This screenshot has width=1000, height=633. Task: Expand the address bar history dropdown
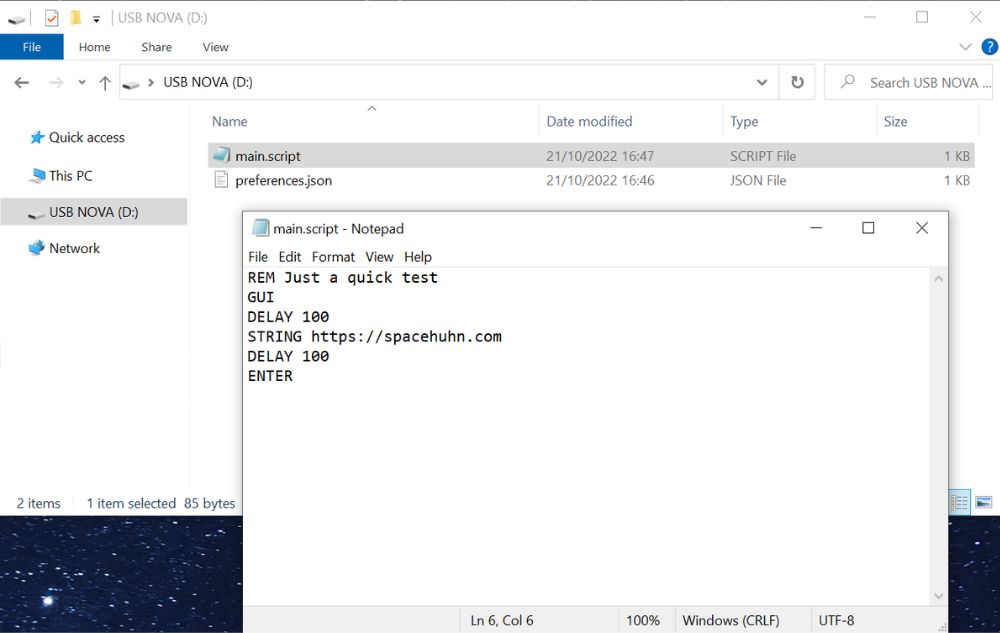[x=761, y=82]
